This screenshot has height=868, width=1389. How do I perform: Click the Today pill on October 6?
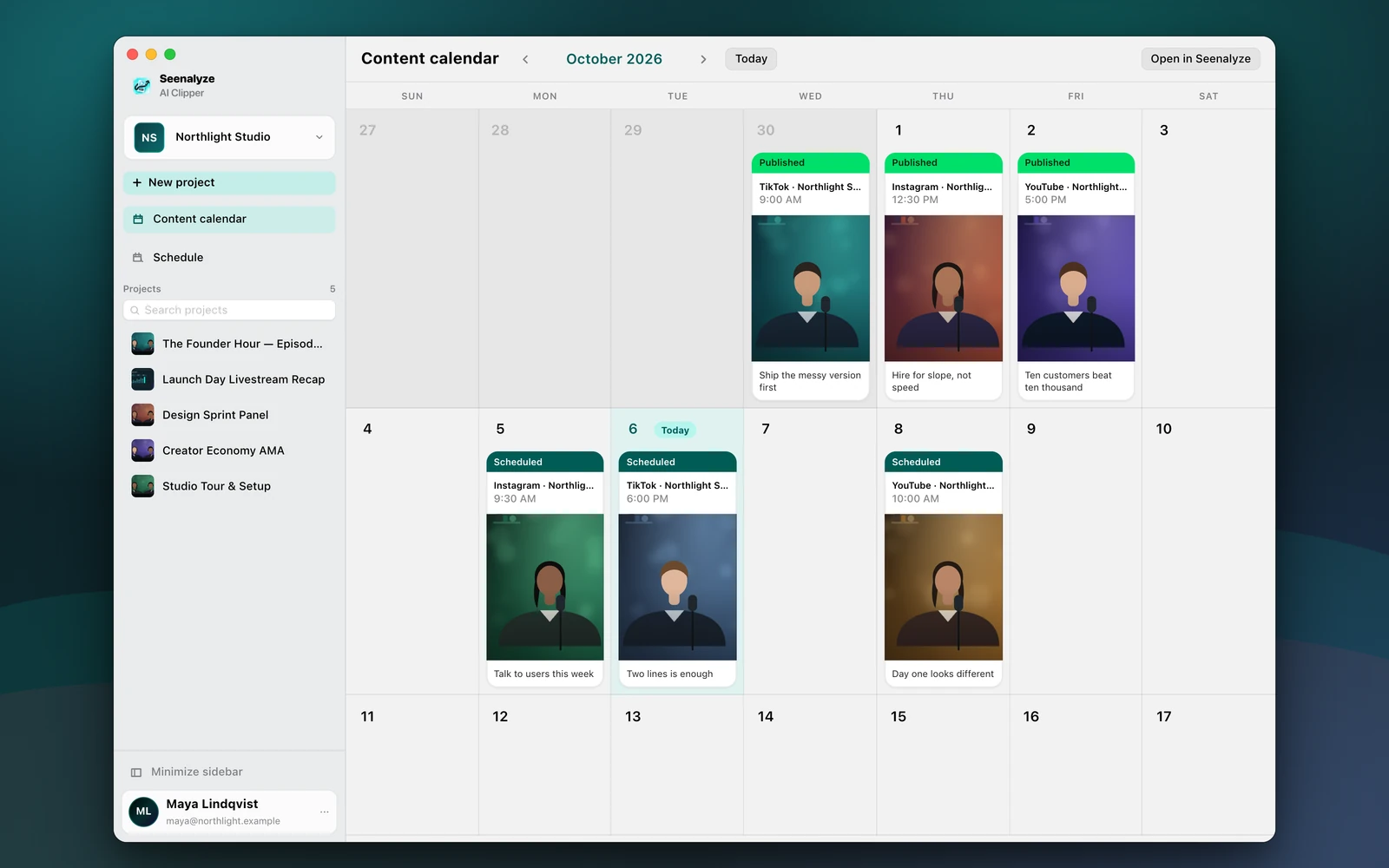tap(675, 431)
